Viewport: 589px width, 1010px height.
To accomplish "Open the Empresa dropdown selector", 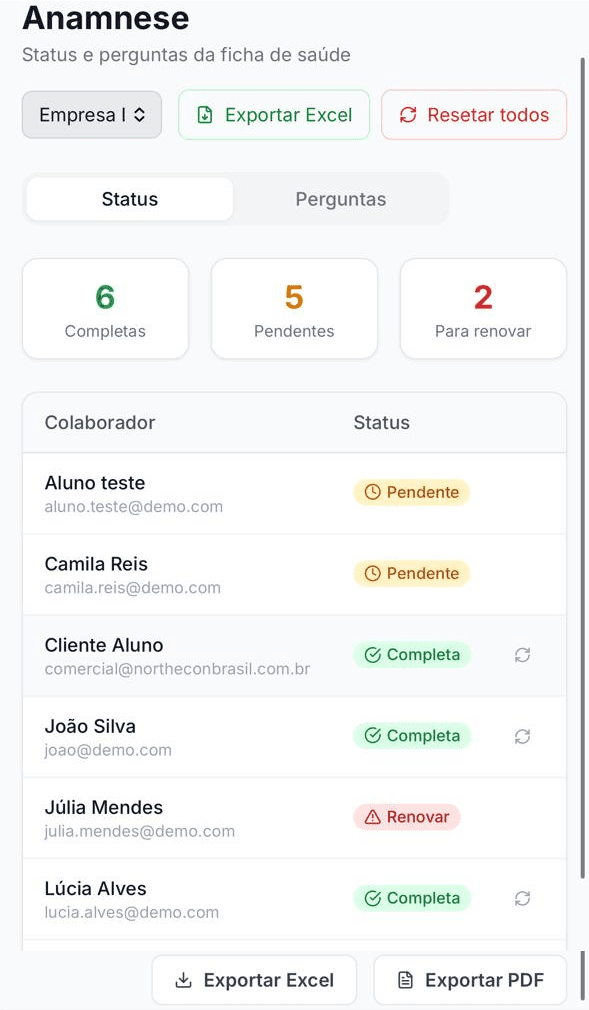I will click(92, 115).
